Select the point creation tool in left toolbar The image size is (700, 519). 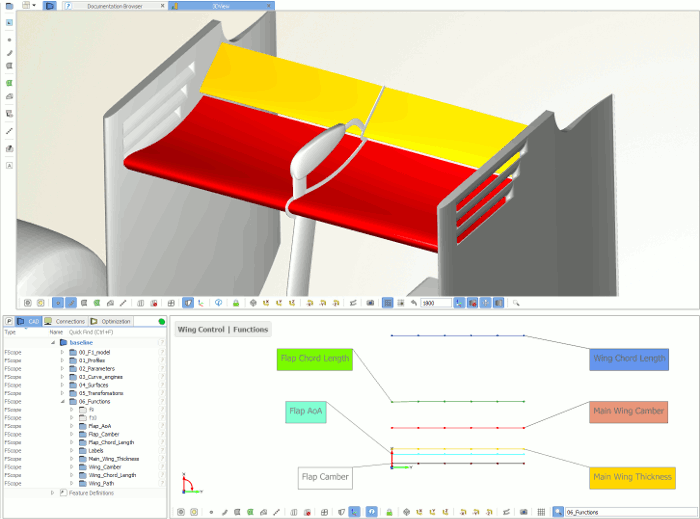[9, 39]
